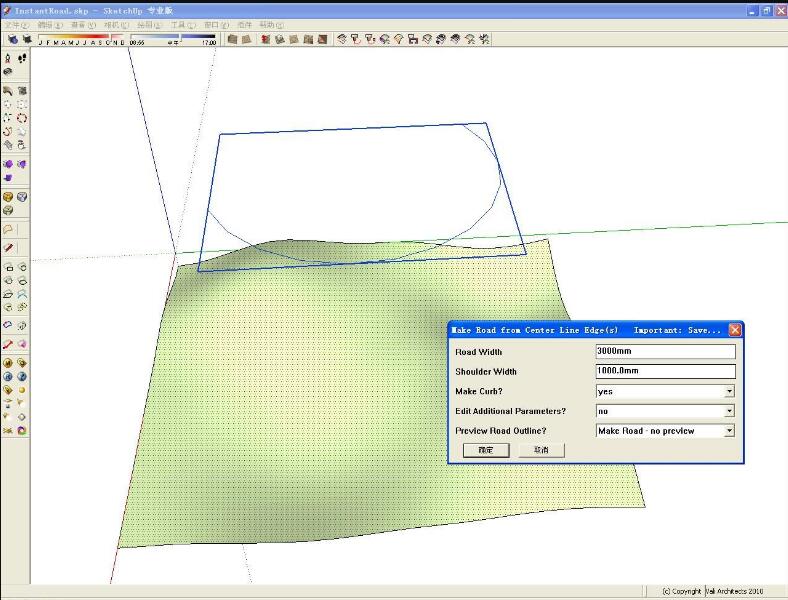Viewport: 788px width, 600px height.
Task: Open the 文件 (File) menu
Action: [x=13, y=24]
